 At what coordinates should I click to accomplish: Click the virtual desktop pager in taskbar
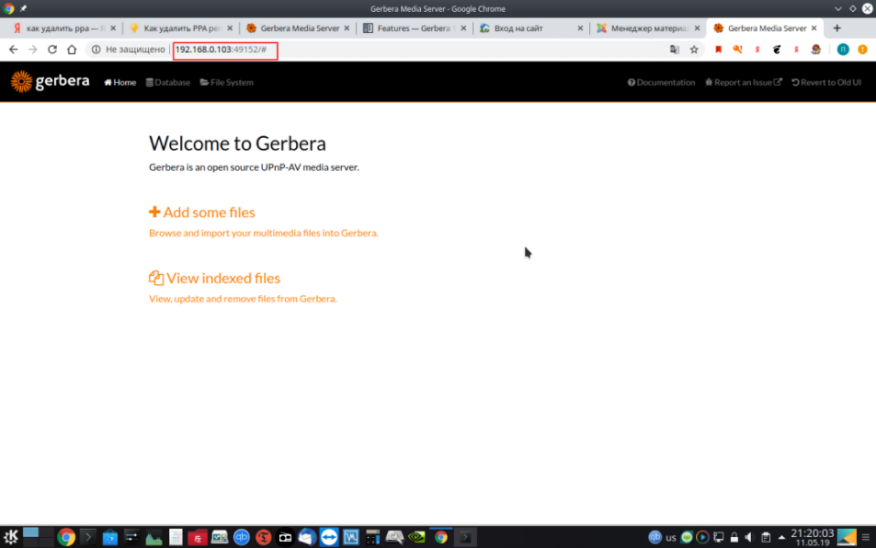pos(38,537)
